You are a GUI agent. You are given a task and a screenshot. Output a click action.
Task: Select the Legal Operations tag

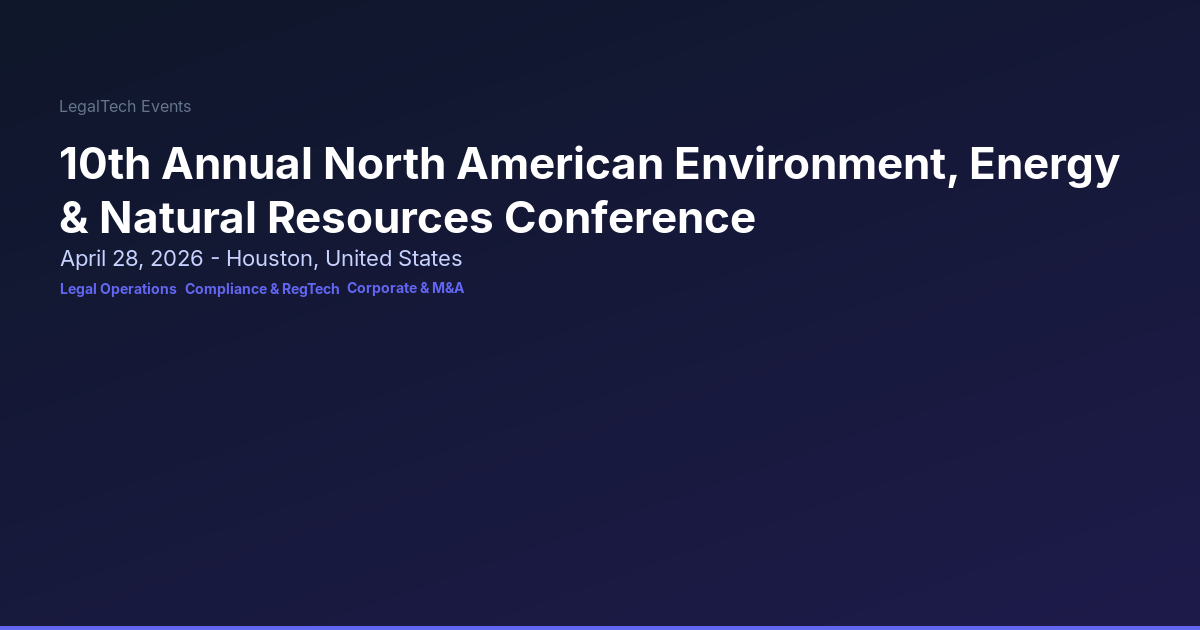[x=118, y=289]
